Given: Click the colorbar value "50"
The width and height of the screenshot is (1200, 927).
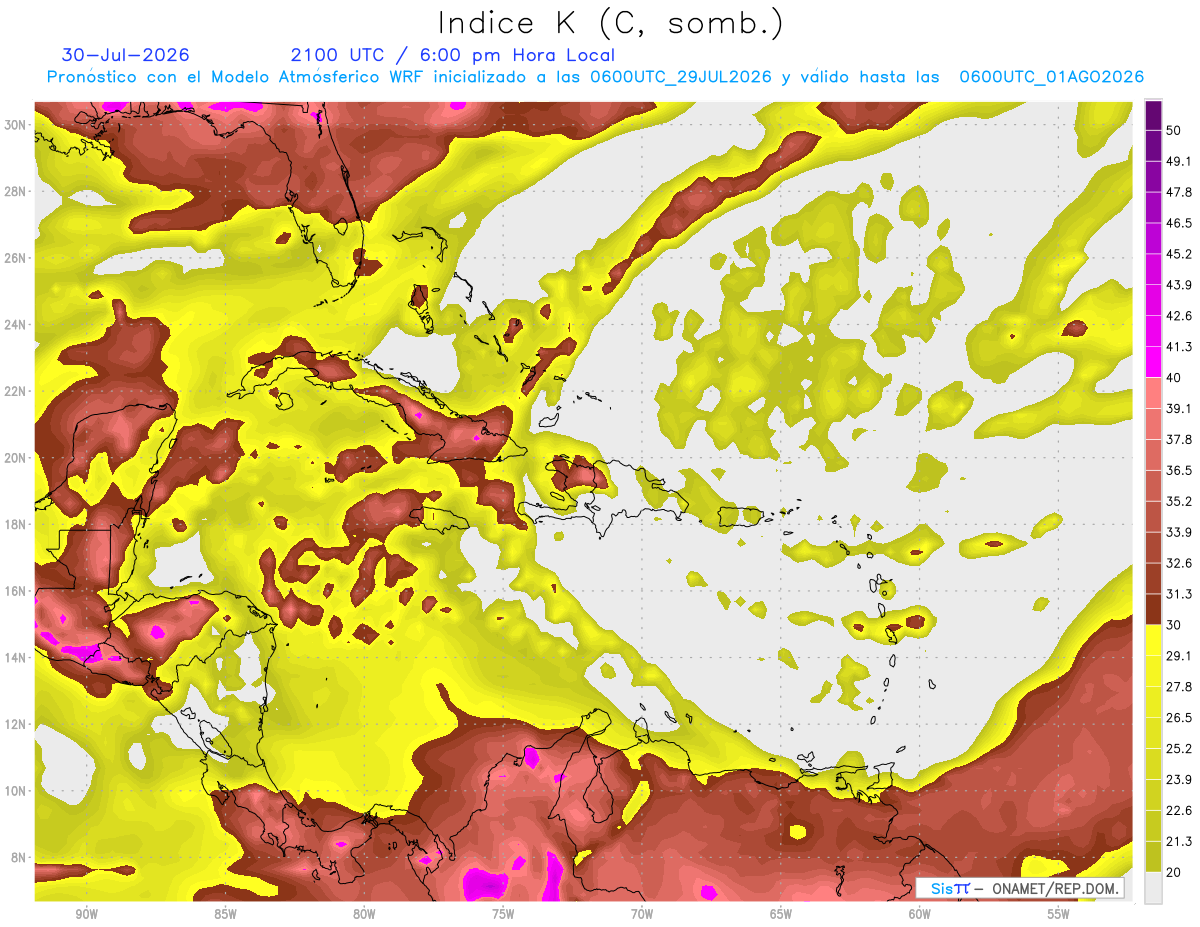Looking at the screenshot, I should tap(1174, 130).
